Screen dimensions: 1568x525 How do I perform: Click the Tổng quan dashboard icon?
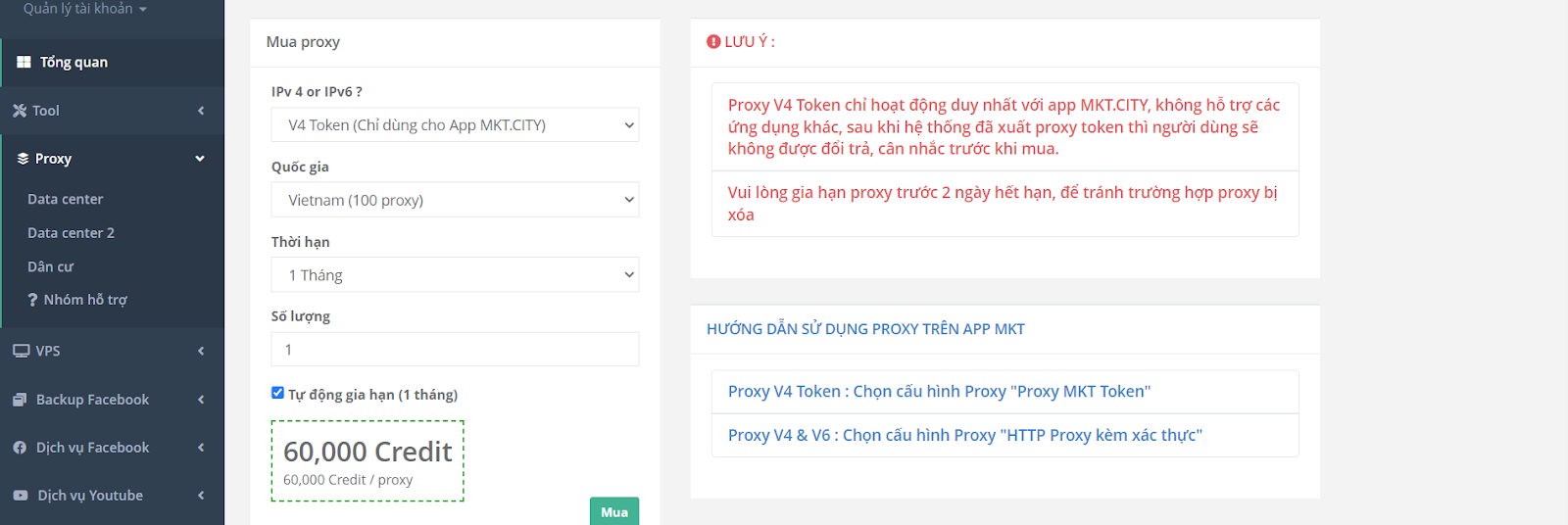pos(24,62)
